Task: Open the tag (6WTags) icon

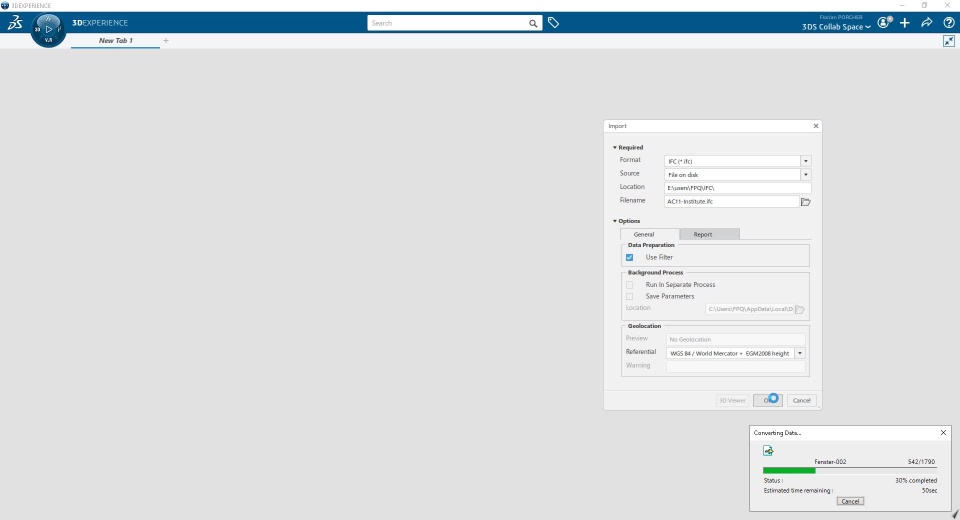Action: tap(553, 23)
